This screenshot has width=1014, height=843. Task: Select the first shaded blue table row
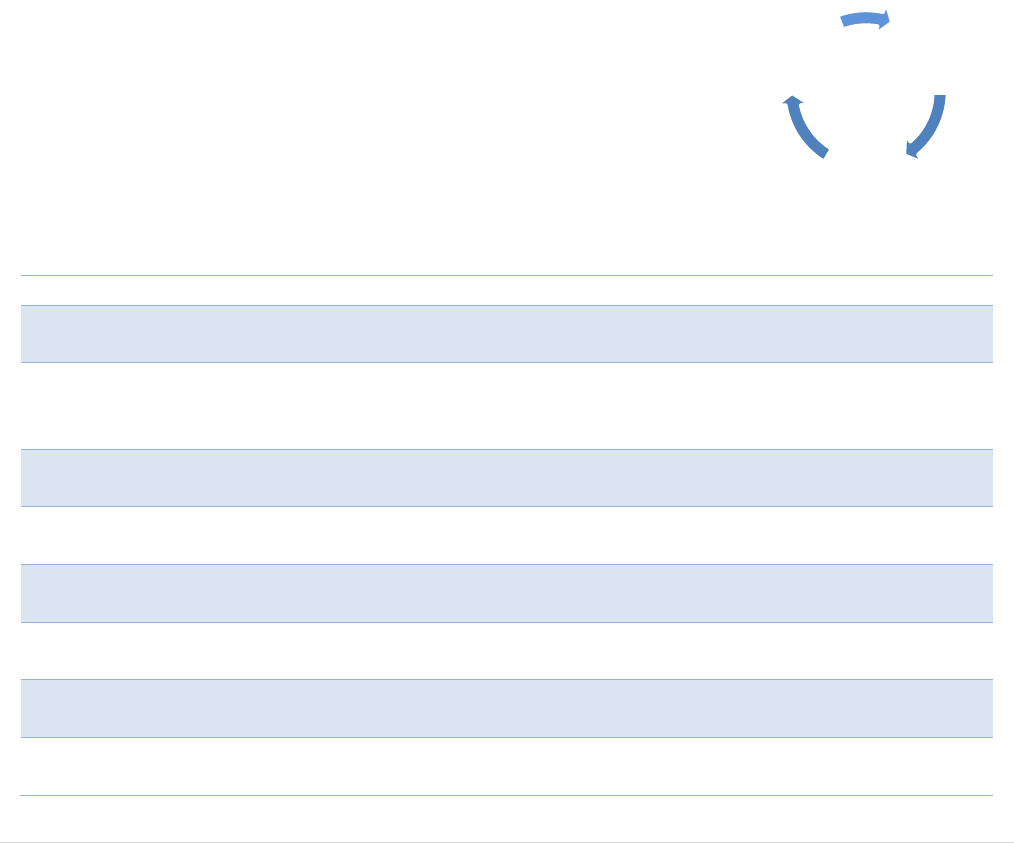(x=506, y=334)
